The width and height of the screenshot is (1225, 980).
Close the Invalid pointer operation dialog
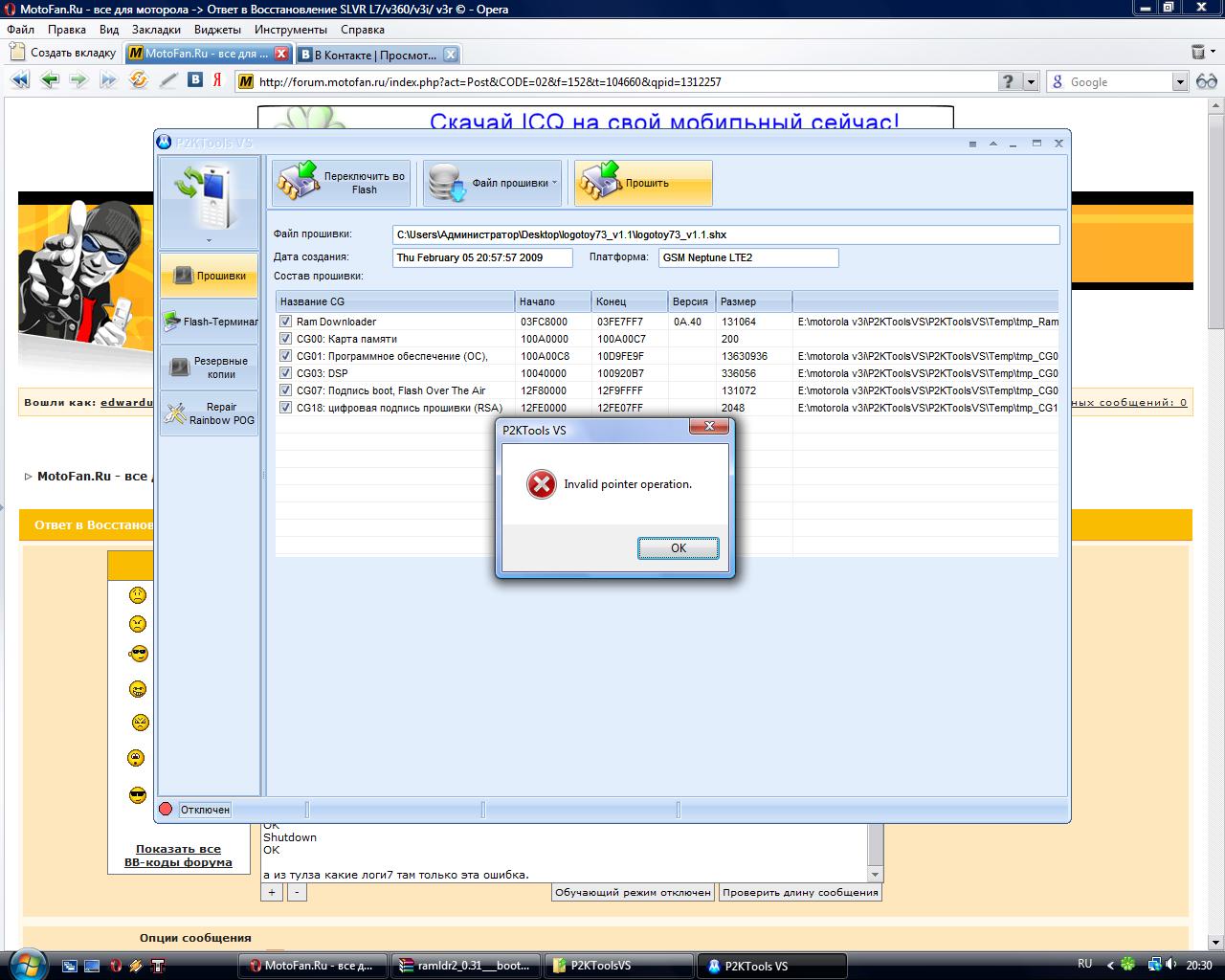pyautogui.click(x=709, y=427)
